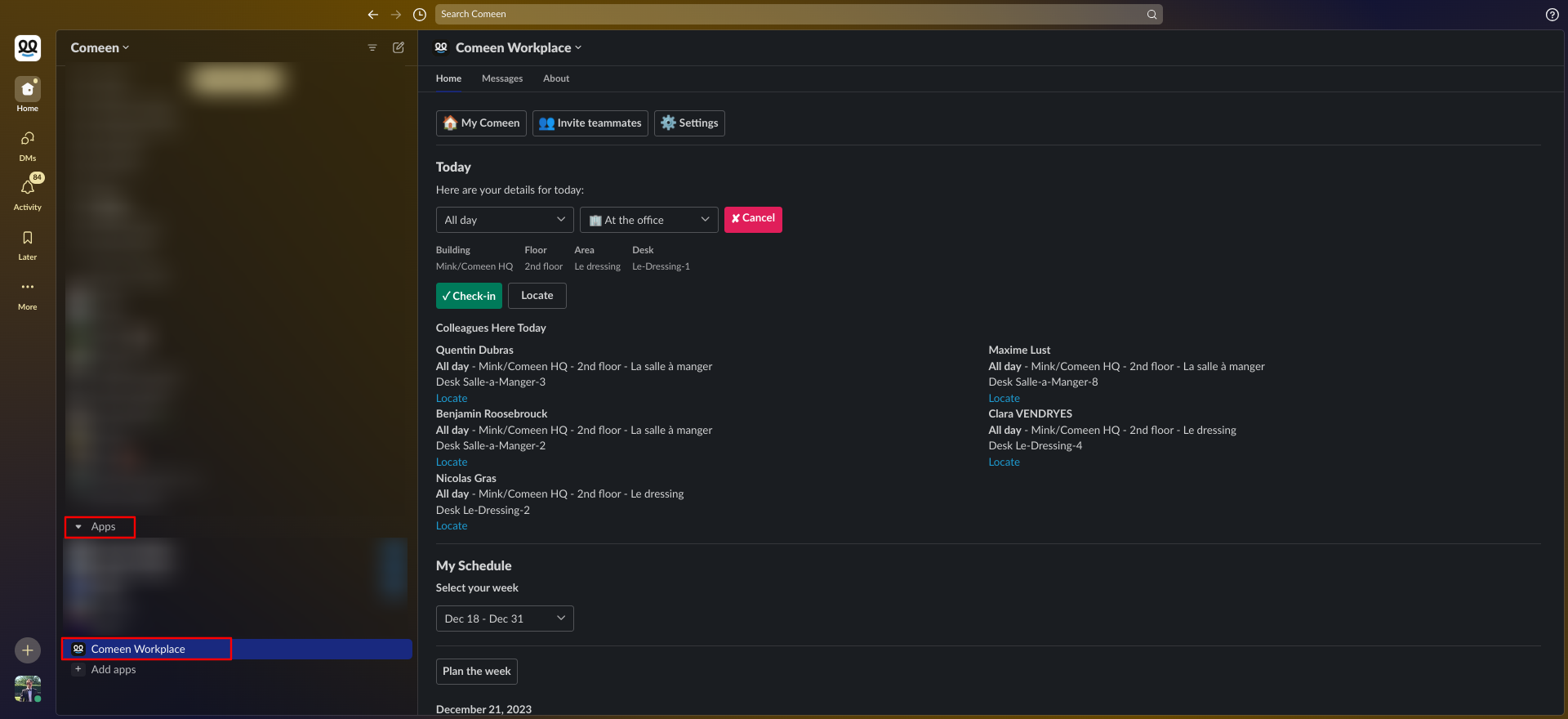This screenshot has height=719, width=1568.
Task: Open the Comeen Workplace title dropdown
Action: (519, 47)
